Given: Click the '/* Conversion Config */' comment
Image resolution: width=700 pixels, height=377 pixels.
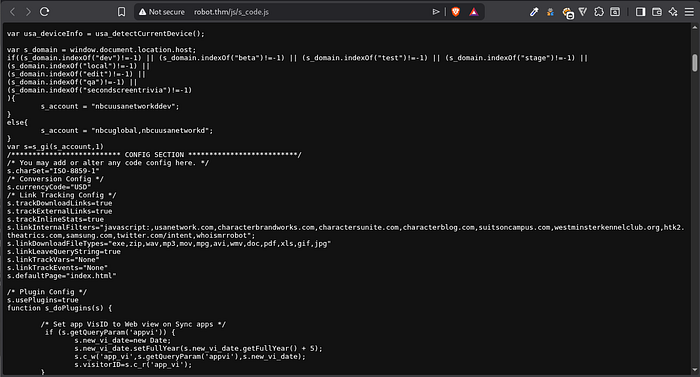Looking at the screenshot, I should tap(55, 179).
